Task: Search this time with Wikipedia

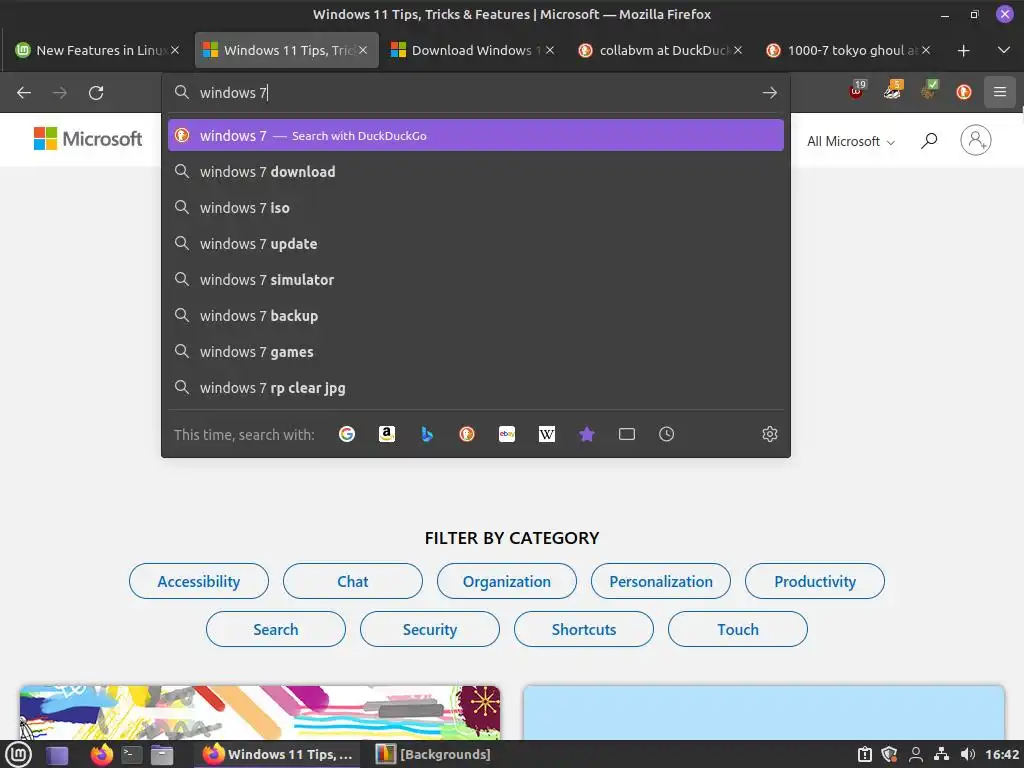Action: coord(547,434)
